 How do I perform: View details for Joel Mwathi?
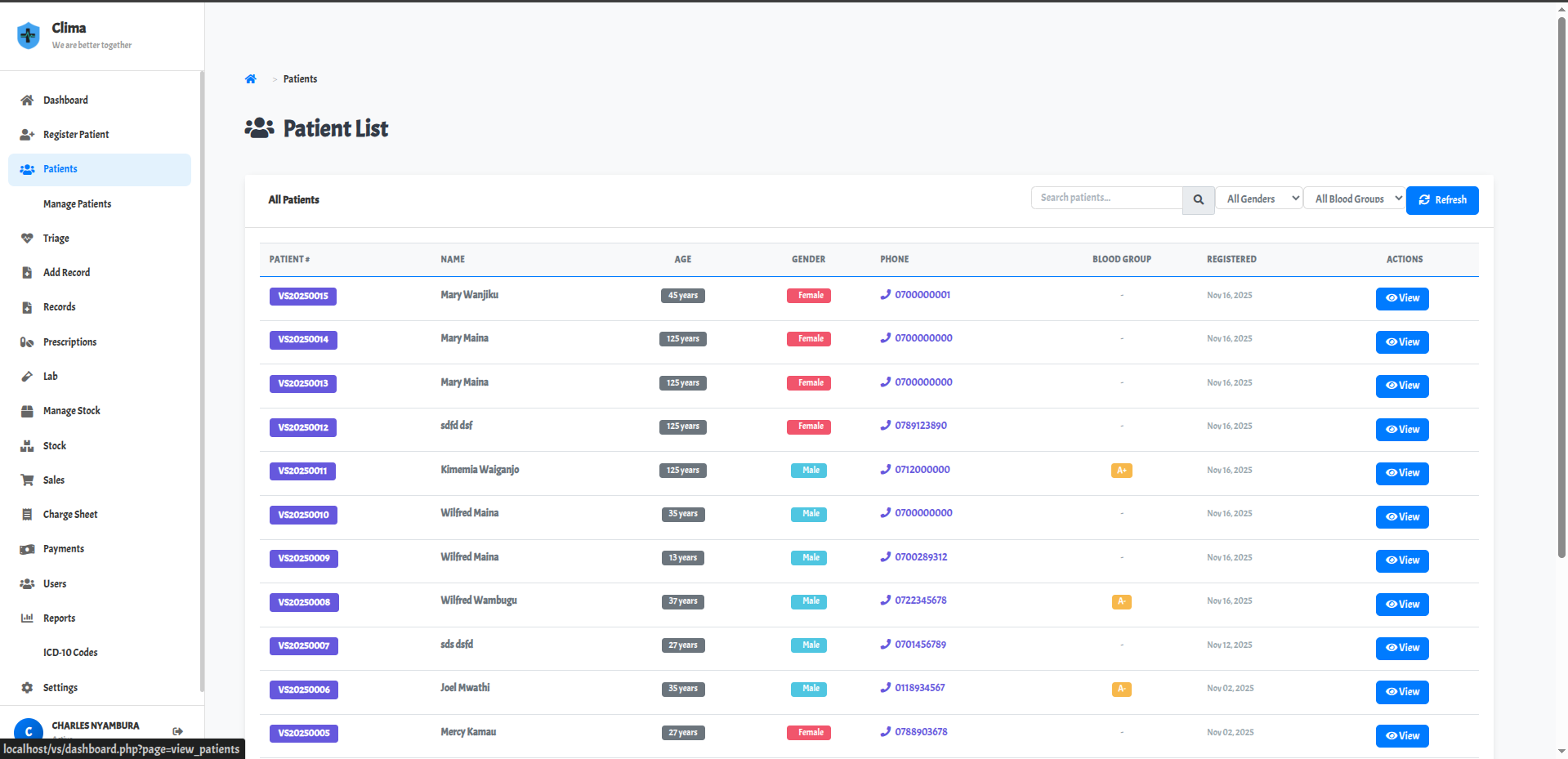tap(1401, 692)
